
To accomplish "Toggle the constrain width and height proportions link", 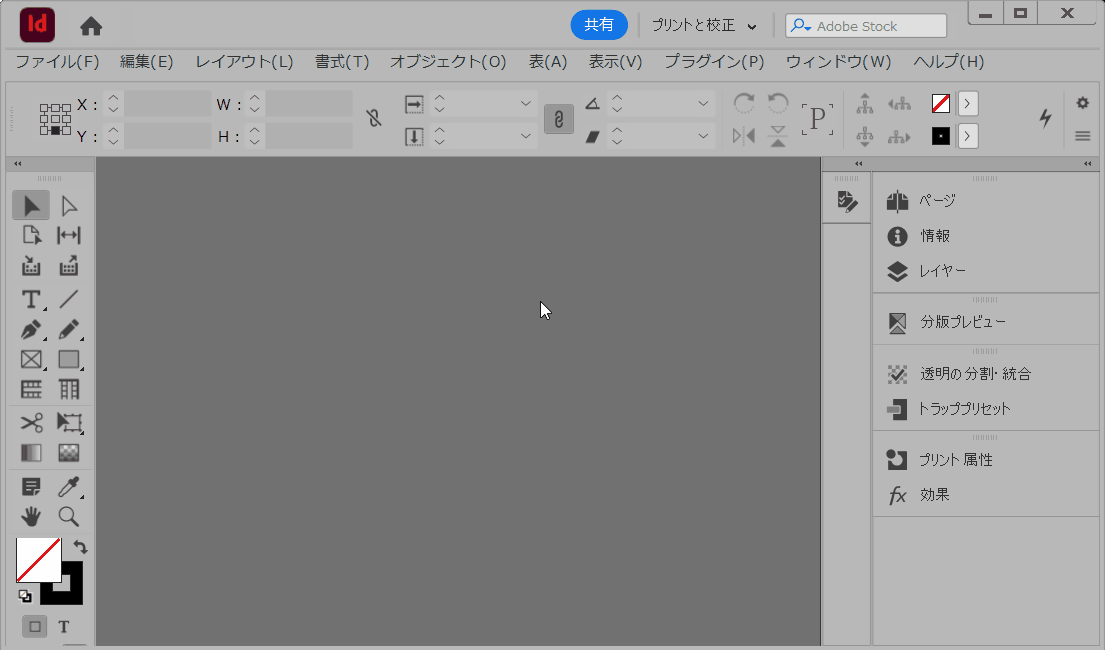I will click(374, 119).
